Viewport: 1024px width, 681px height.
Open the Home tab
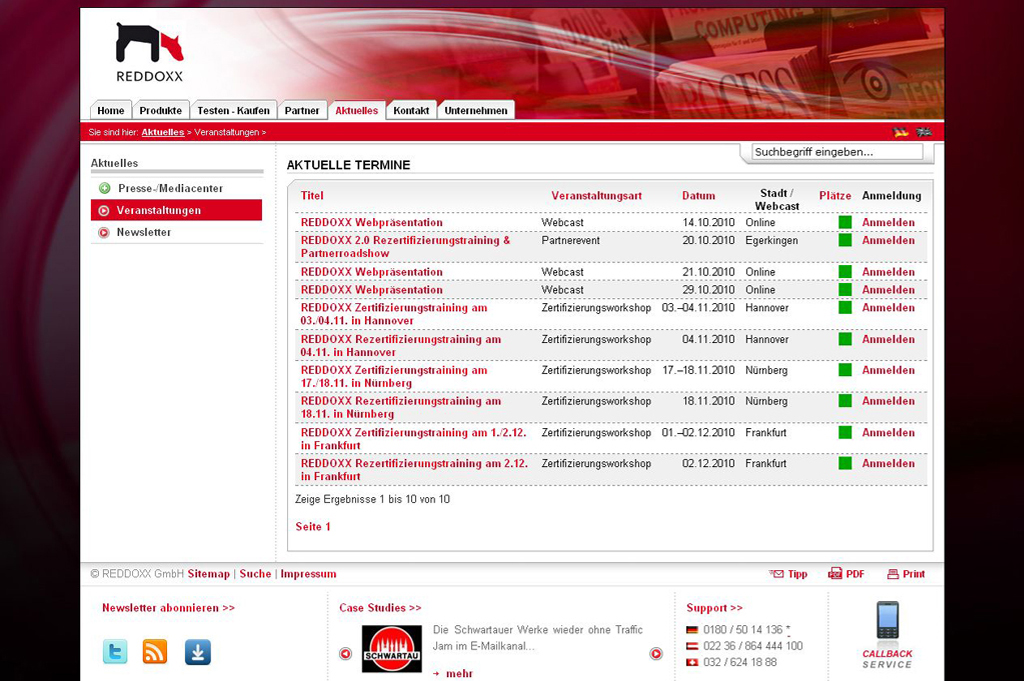click(x=110, y=110)
